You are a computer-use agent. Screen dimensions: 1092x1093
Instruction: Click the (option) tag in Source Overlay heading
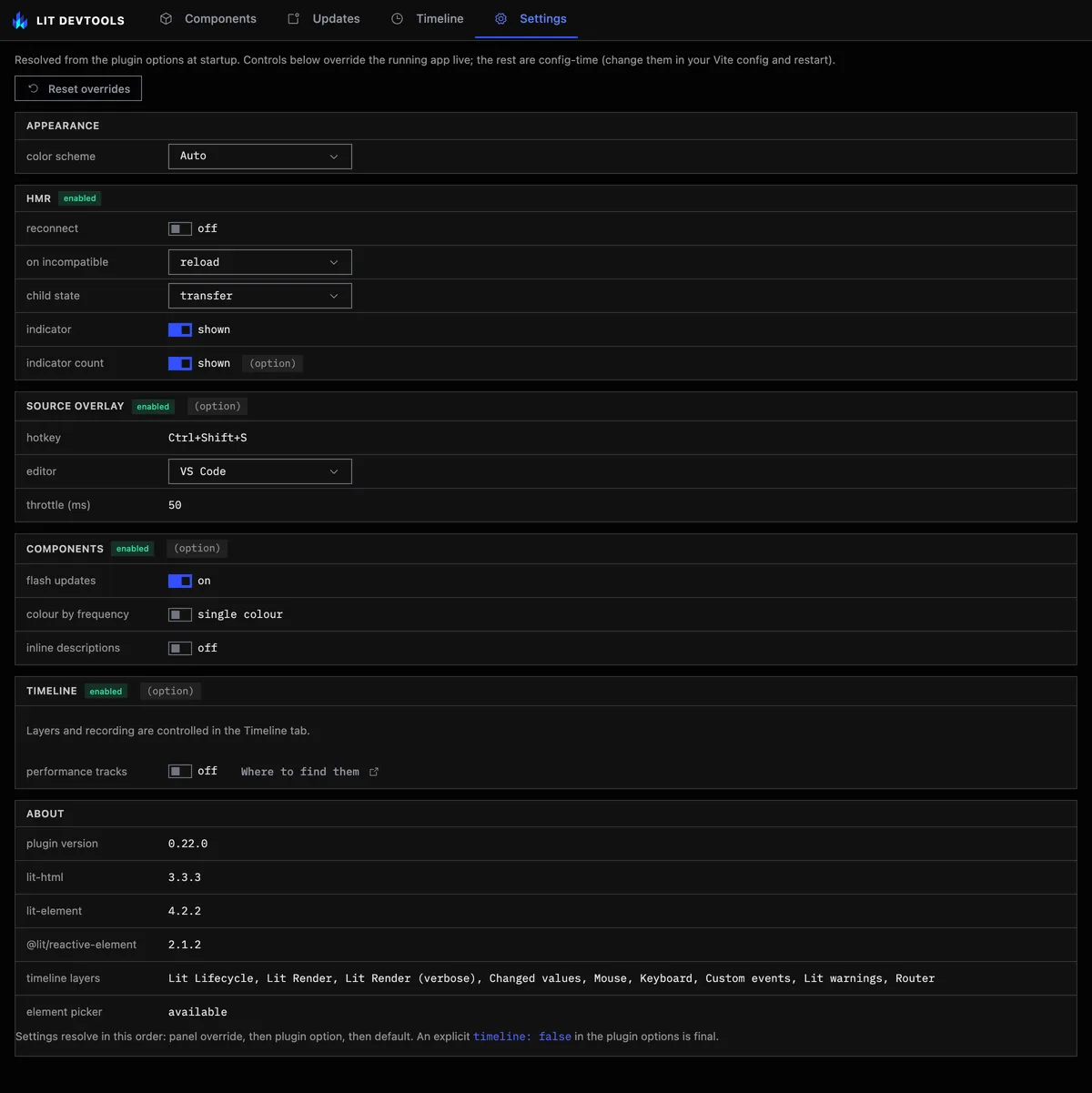point(217,406)
